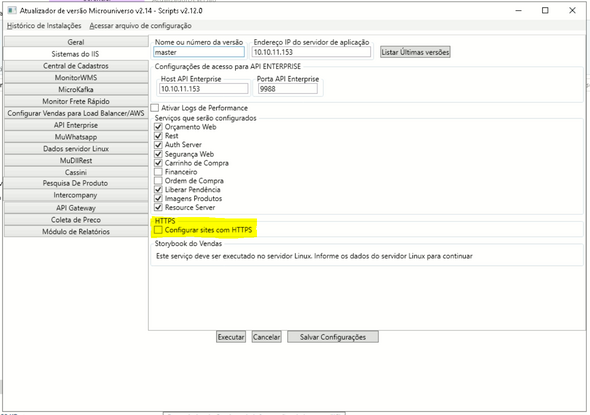Open the Pesquisa De Produto tab
590x415 pixels.
pyautogui.click(x=76, y=183)
